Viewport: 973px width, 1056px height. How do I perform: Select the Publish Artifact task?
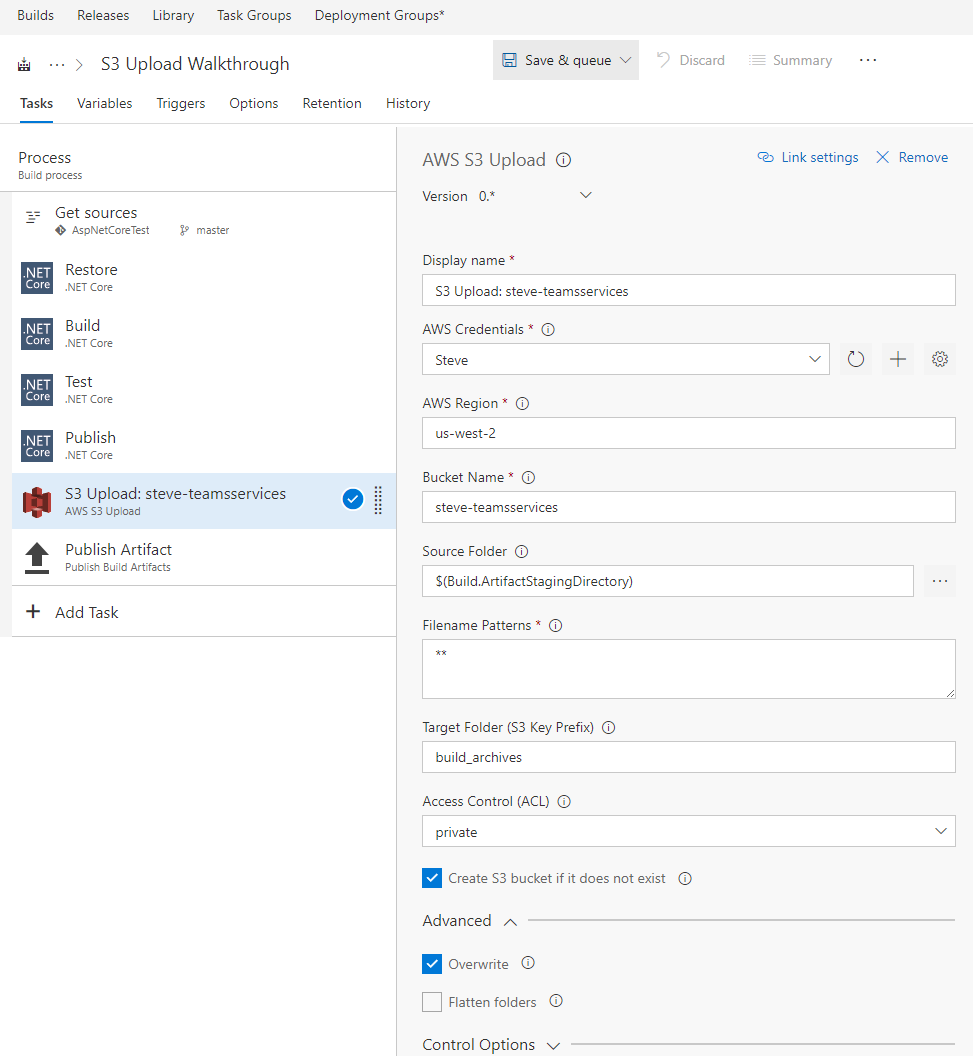pos(204,557)
